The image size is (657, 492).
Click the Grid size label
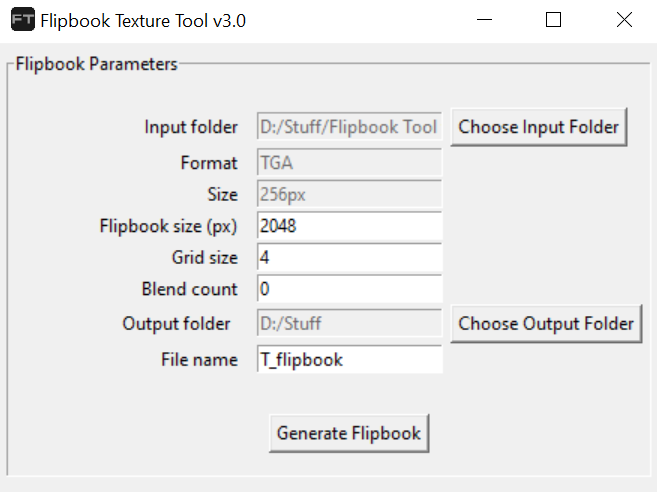pos(205,257)
